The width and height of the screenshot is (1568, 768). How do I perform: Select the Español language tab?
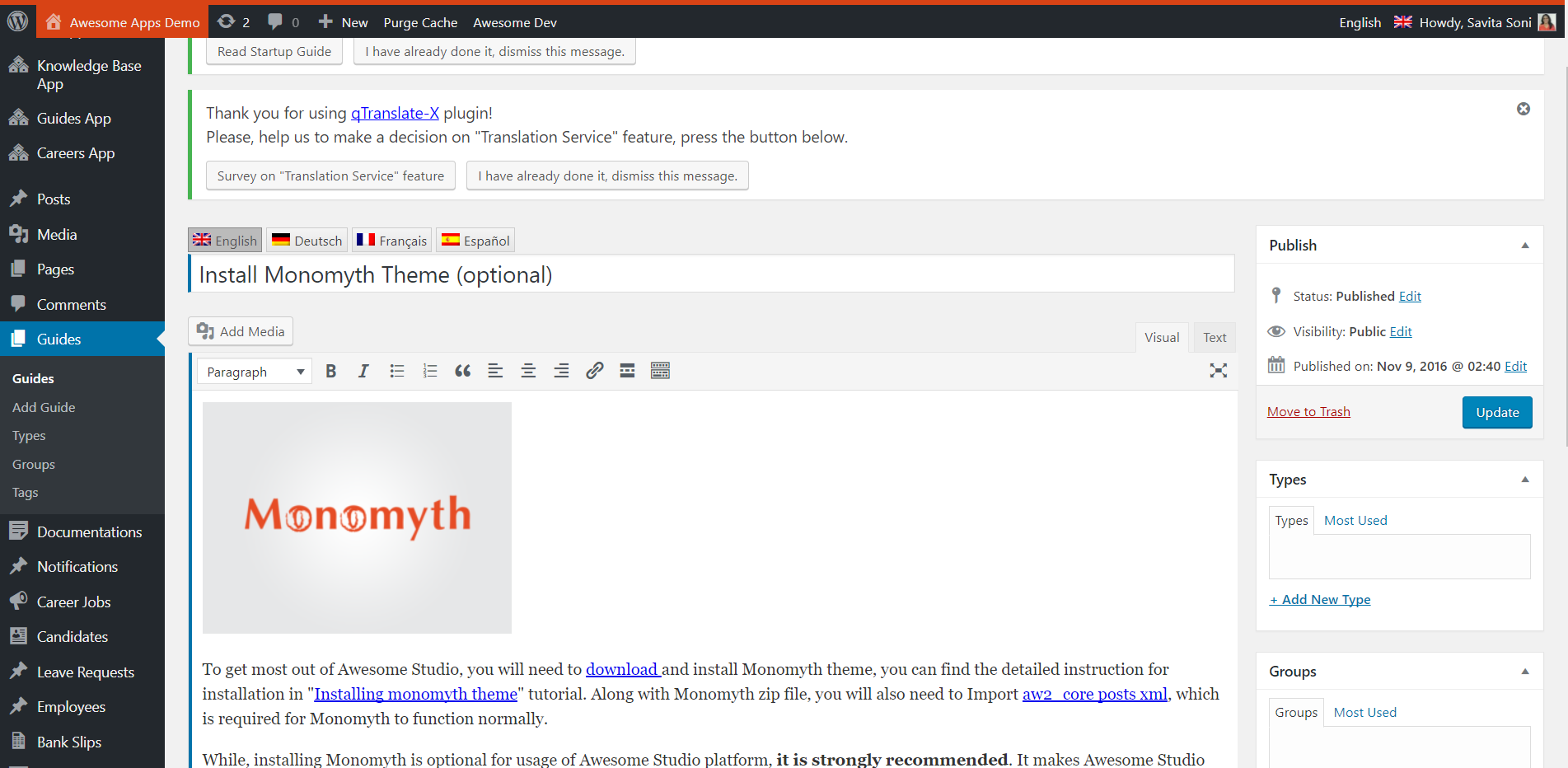pyautogui.click(x=475, y=241)
